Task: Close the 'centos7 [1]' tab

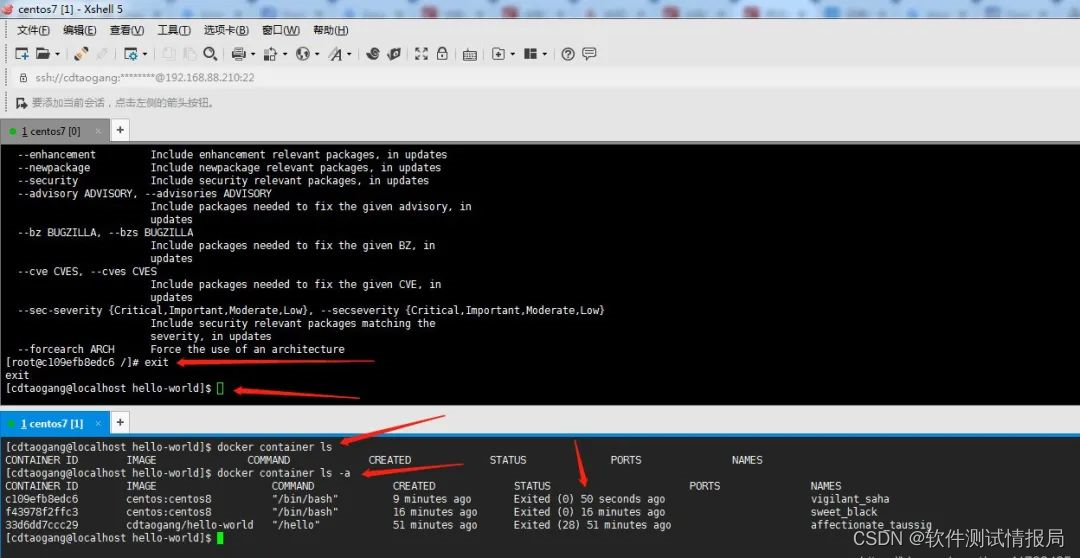Action: pyautogui.click(x=98, y=423)
